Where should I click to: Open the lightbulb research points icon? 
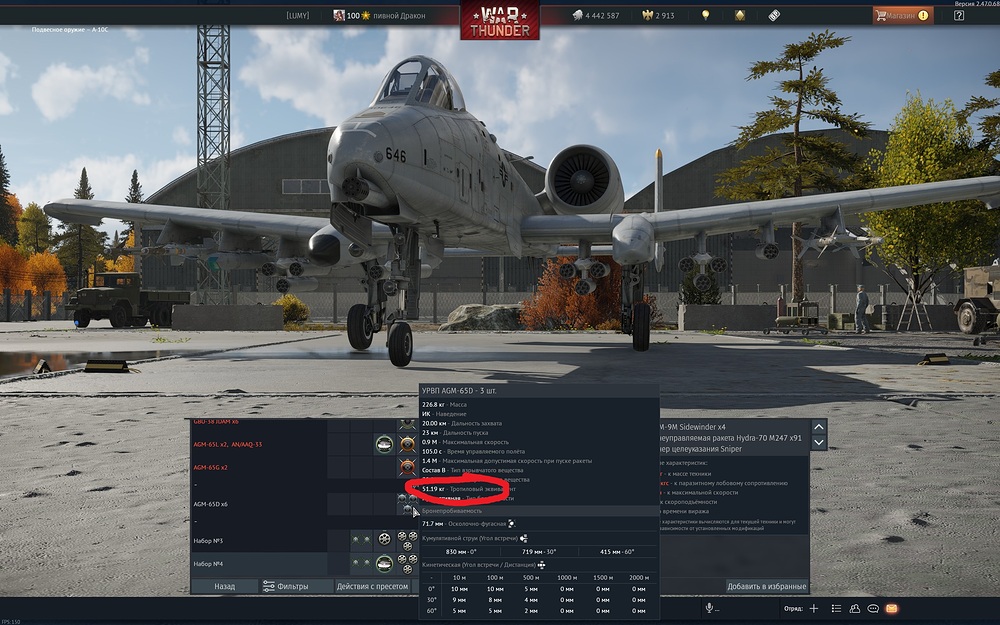[x=705, y=15]
